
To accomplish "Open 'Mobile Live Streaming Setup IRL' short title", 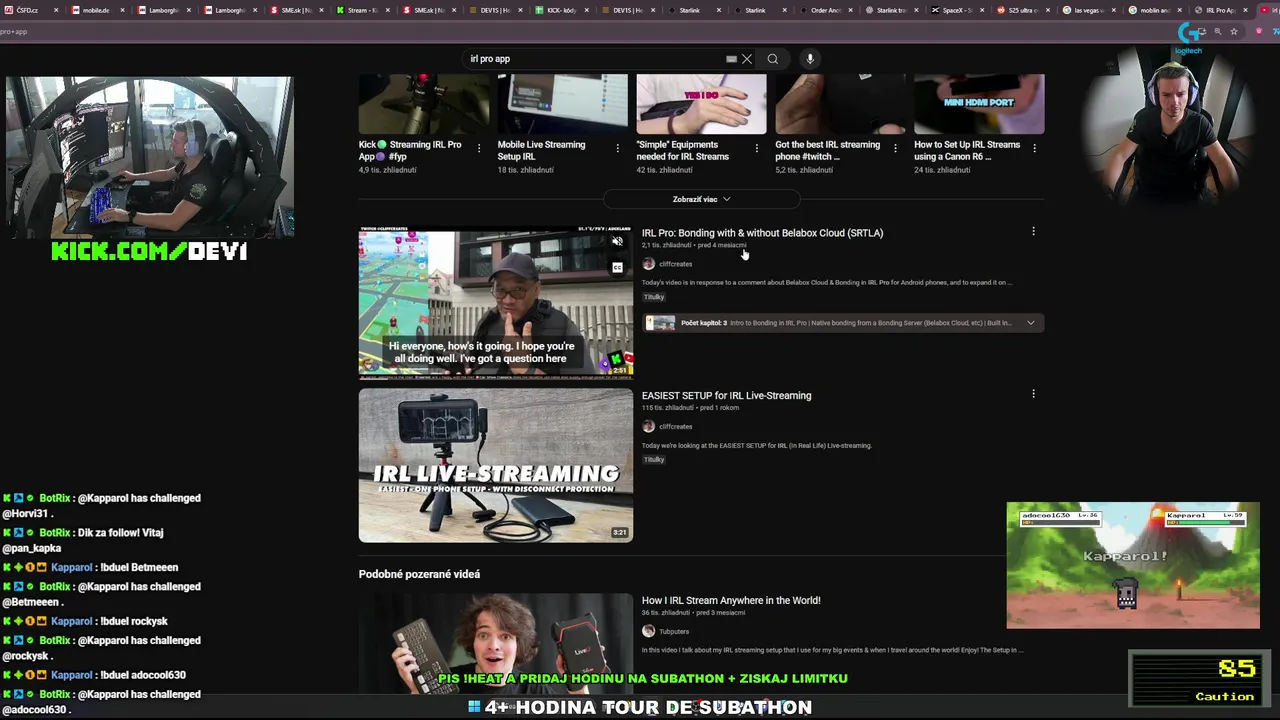I will coord(541,150).
